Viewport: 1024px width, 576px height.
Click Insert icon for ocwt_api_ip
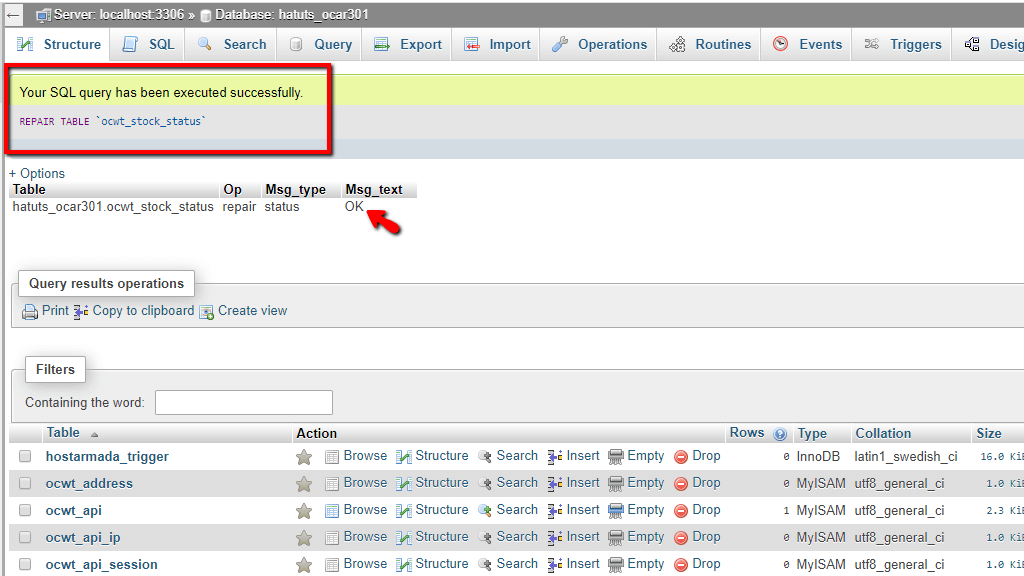[555, 537]
